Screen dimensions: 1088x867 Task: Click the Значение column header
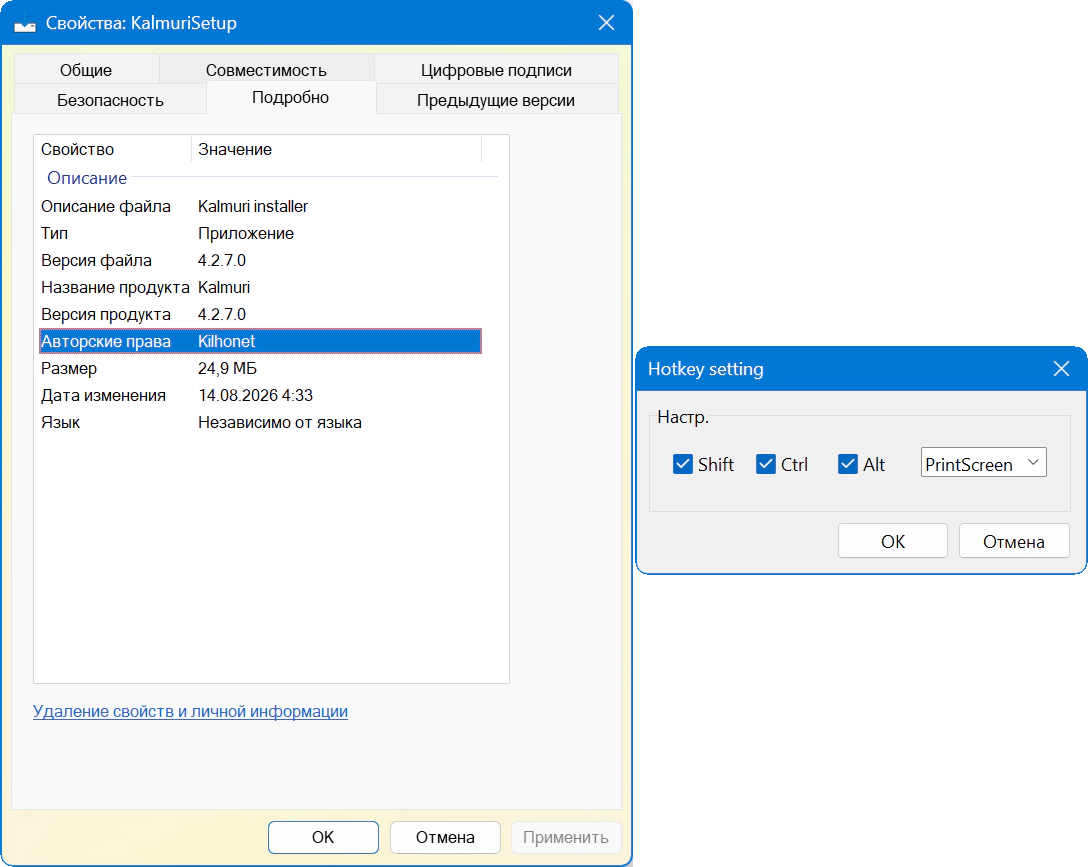coord(337,149)
